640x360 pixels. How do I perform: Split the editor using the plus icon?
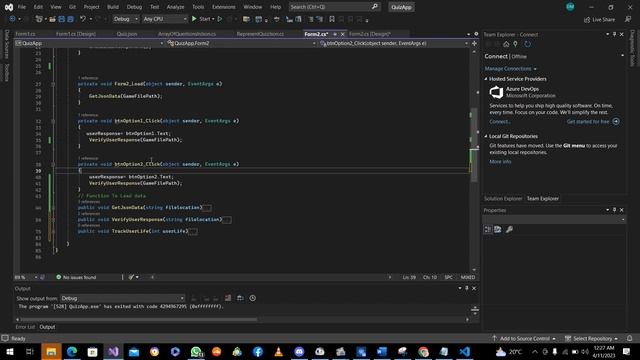click(x=474, y=43)
